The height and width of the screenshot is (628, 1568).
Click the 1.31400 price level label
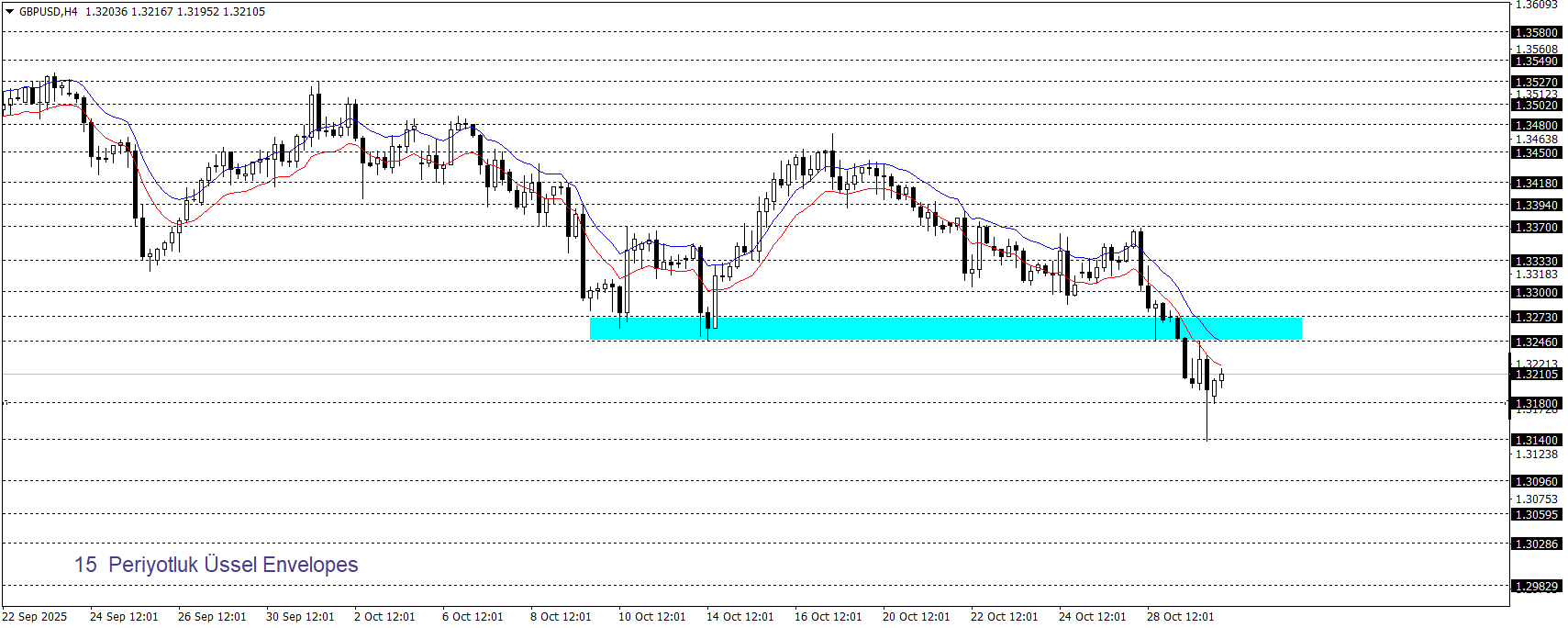pos(1536,441)
